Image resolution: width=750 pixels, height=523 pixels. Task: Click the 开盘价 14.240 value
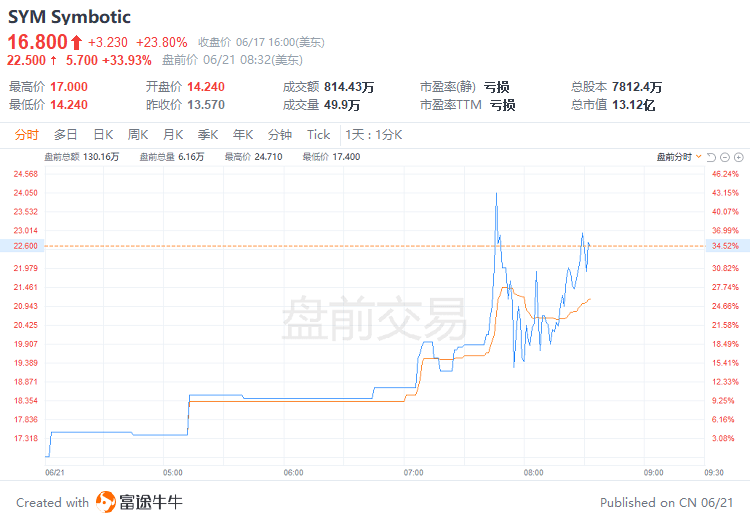(206, 87)
